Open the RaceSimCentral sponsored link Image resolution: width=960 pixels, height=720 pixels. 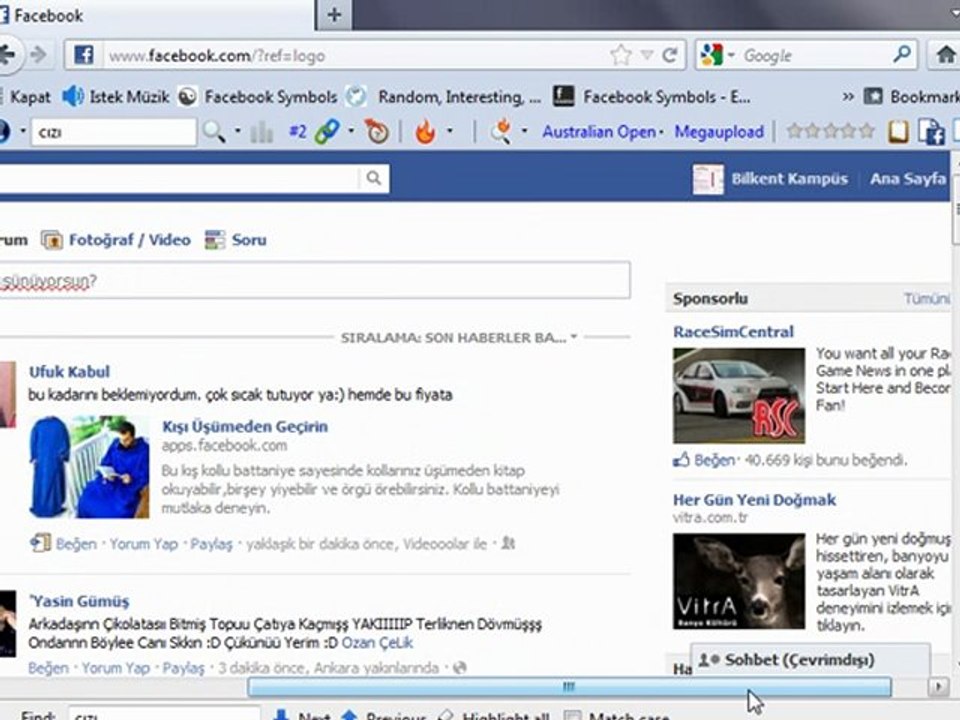(733, 332)
